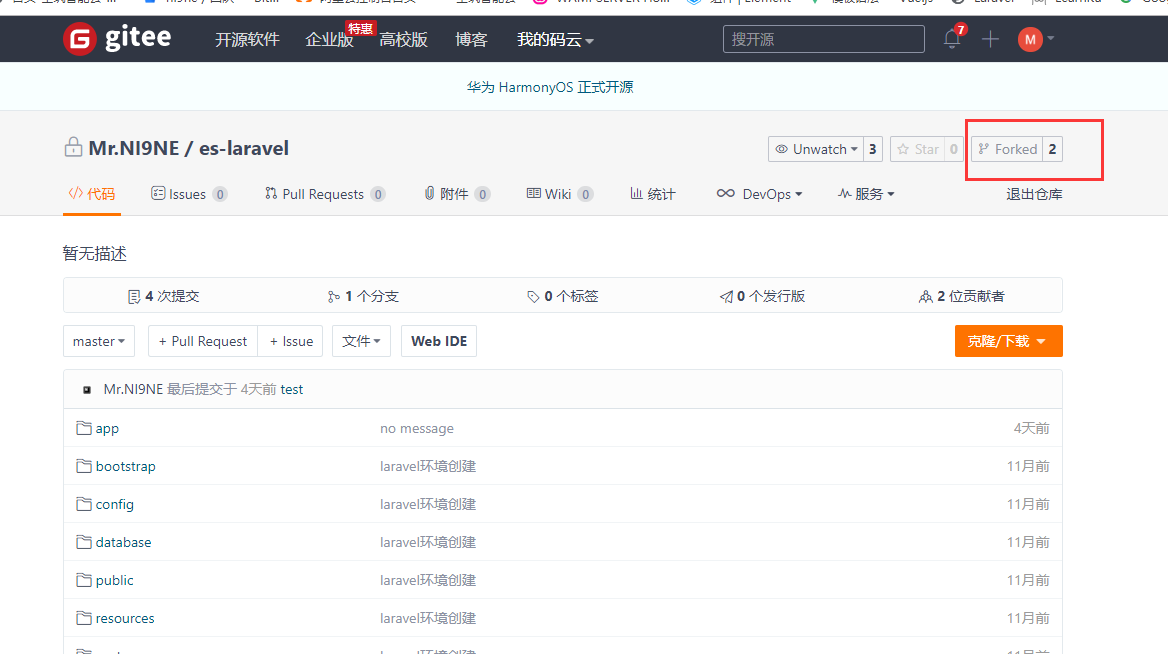1168x654 pixels.
Task: Click the lock icon beside repository name
Action: click(73, 148)
